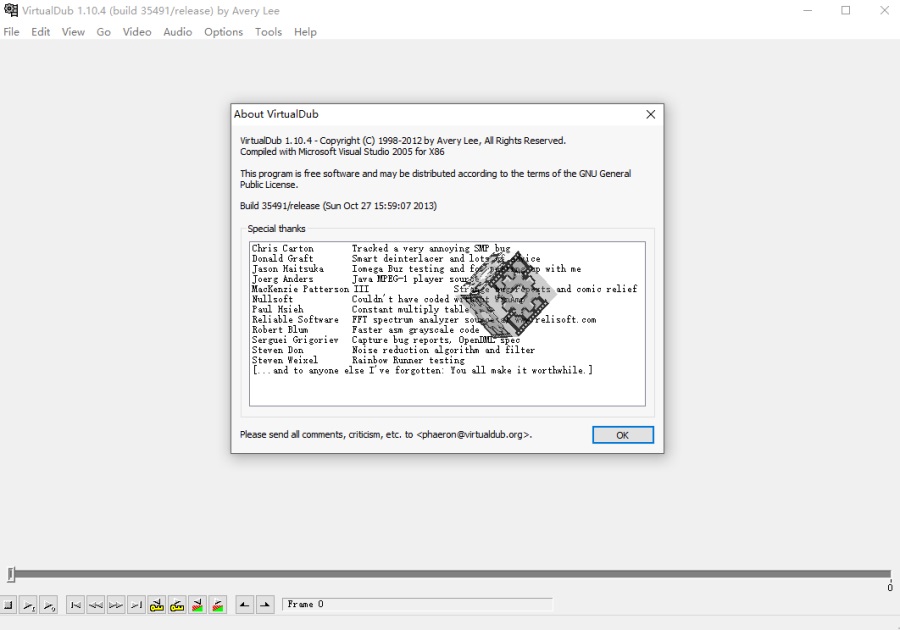Scan backward for previous scene
The width and height of the screenshot is (900, 630).
[197, 605]
